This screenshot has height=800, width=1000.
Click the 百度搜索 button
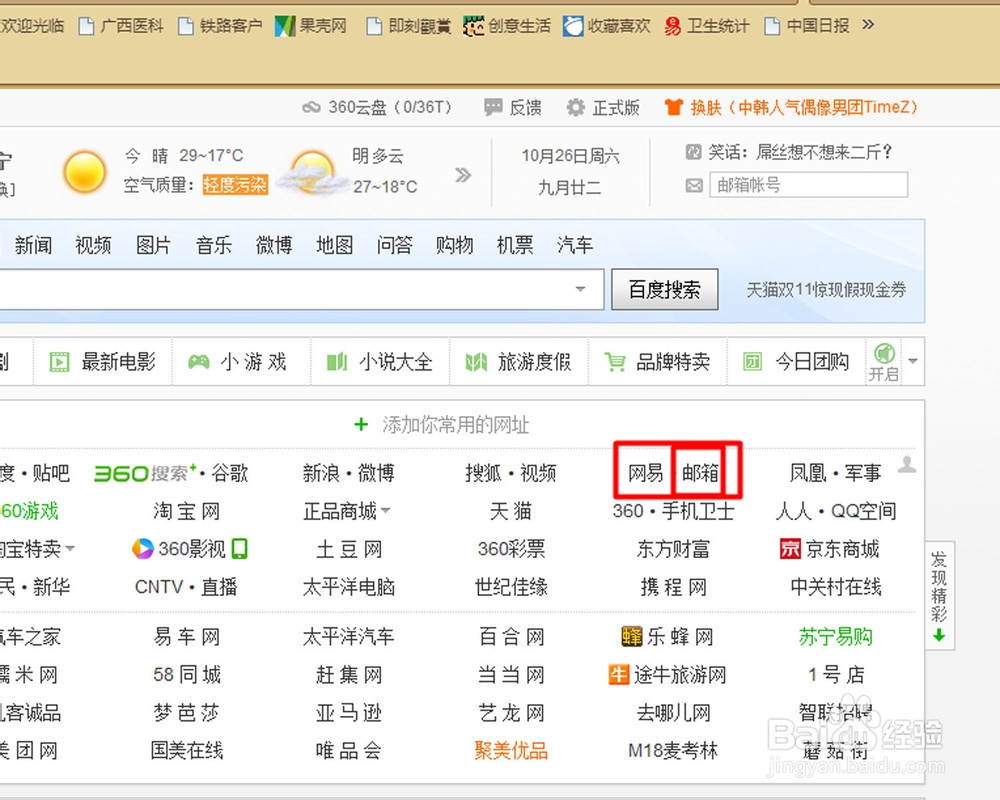pos(665,290)
